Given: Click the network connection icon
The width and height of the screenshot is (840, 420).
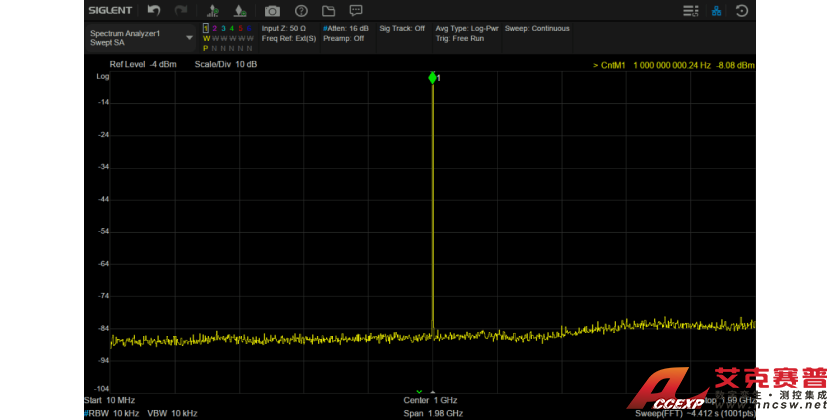Looking at the screenshot, I should coord(716,11).
